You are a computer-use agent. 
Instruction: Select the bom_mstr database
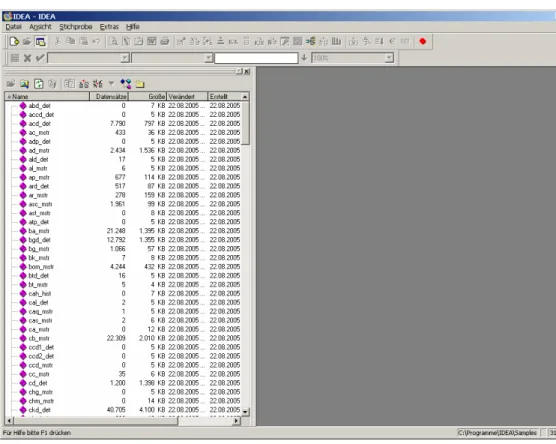41,267
